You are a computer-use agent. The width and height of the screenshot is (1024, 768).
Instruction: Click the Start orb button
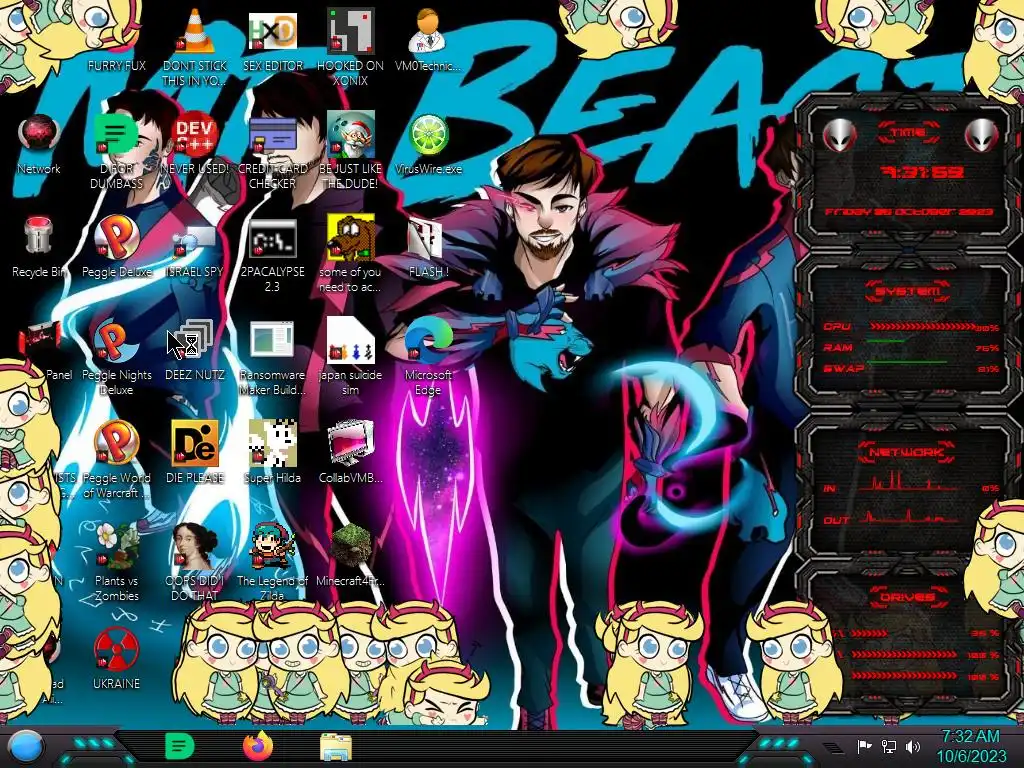pyautogui.click(x=27, y=746)
